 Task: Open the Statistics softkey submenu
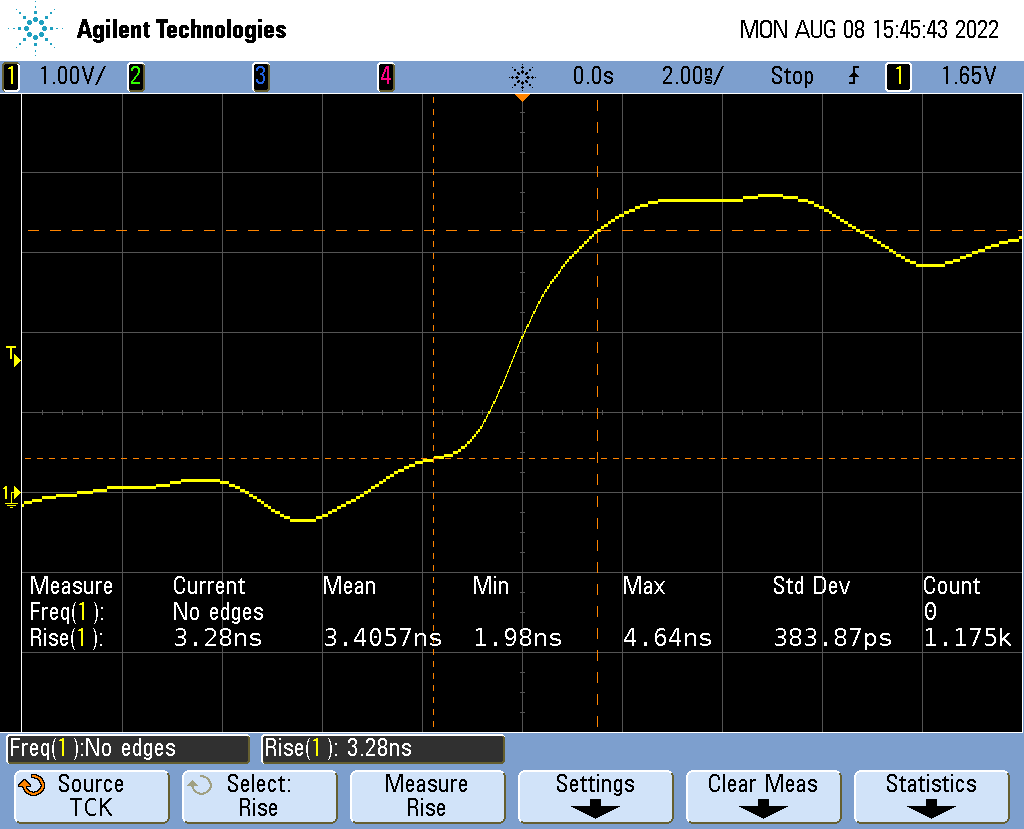tap(931, 796)
